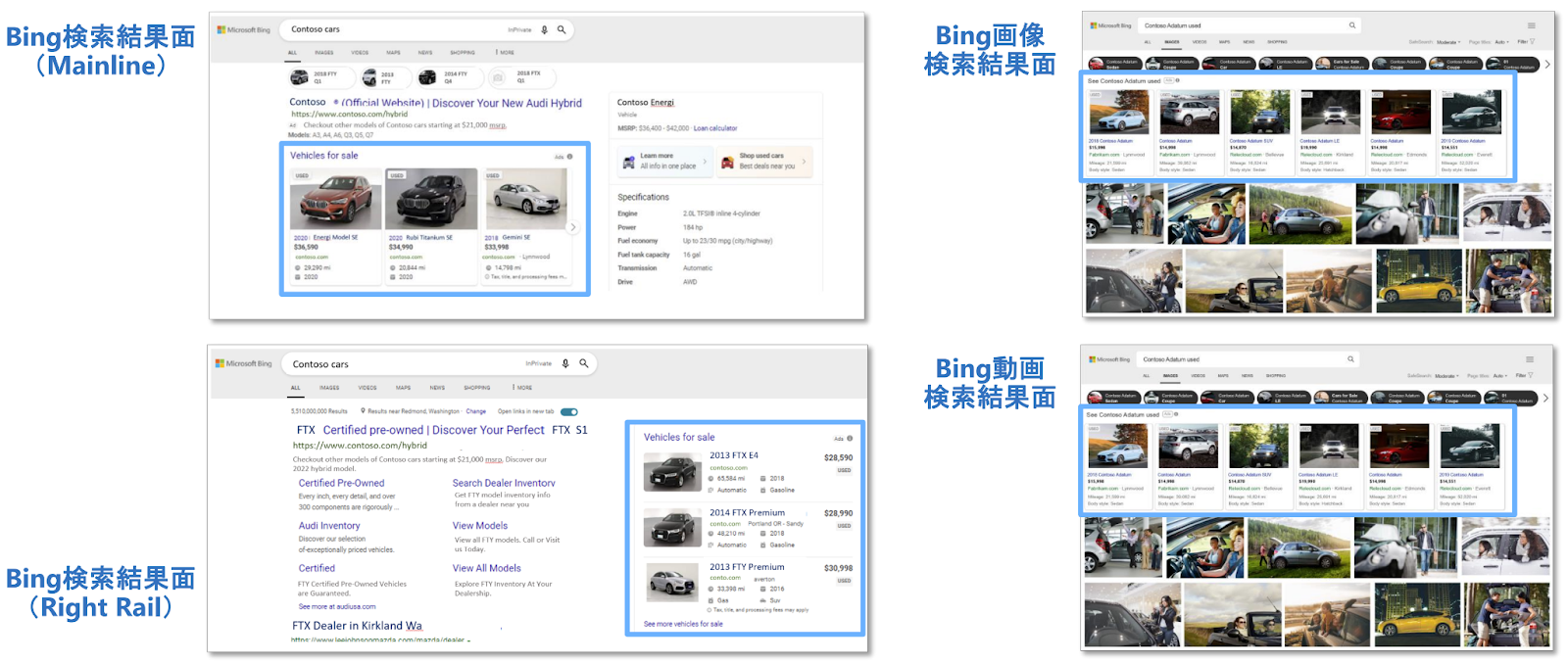The width and height of the screenshot is (1568, 664).
Task: Toggle the Open links in new tab switch
Action: (x=568, y=411)
